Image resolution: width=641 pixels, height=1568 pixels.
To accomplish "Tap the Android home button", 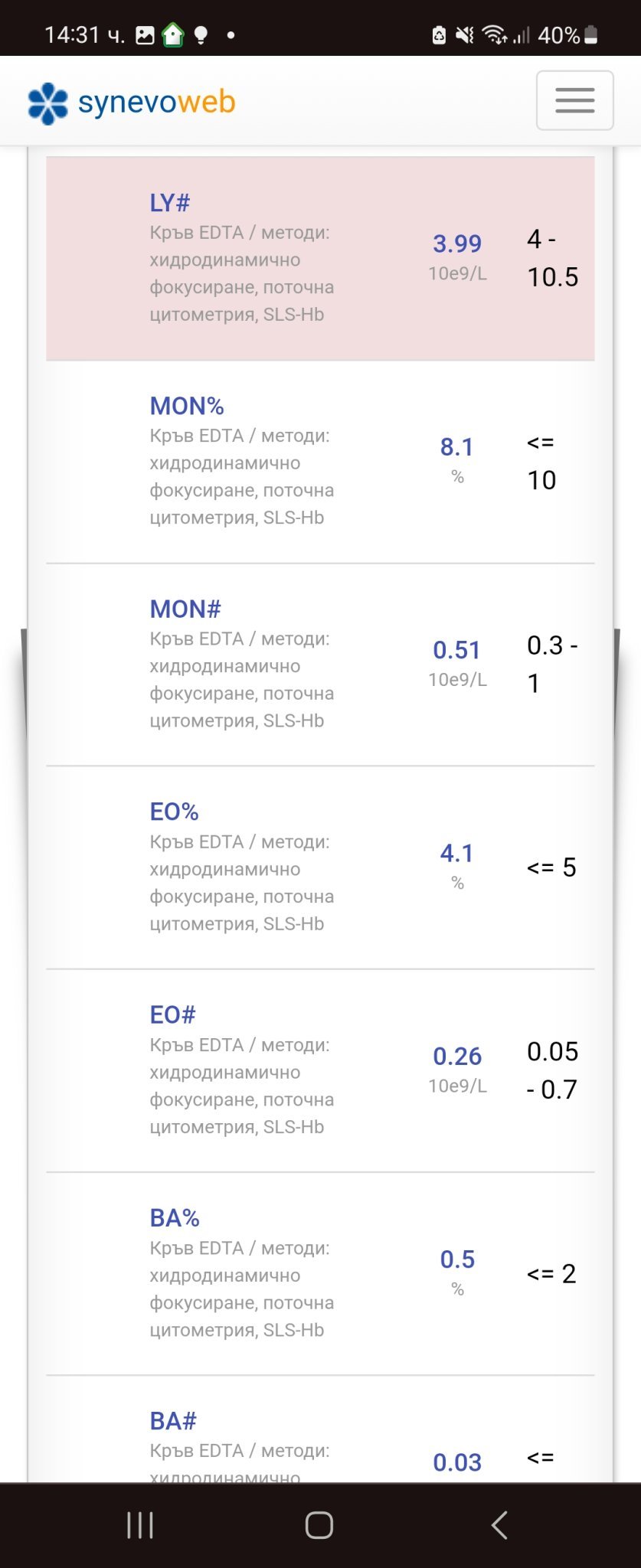I will coord(319,1524).
